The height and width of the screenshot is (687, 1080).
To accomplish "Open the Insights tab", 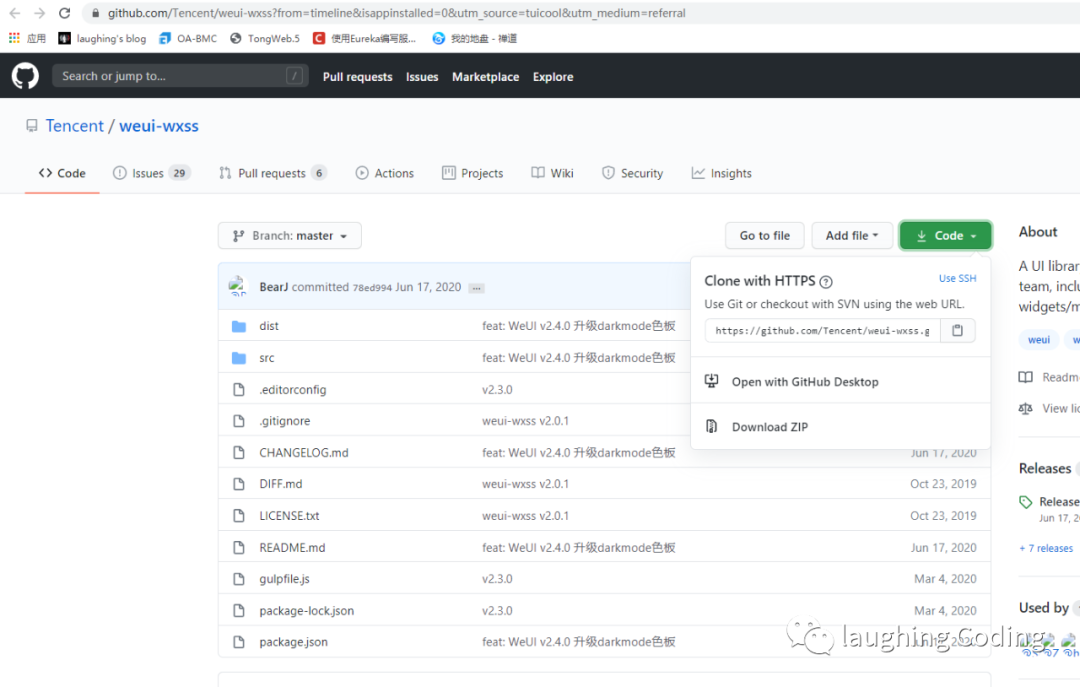I will click(x=721, y=173).
